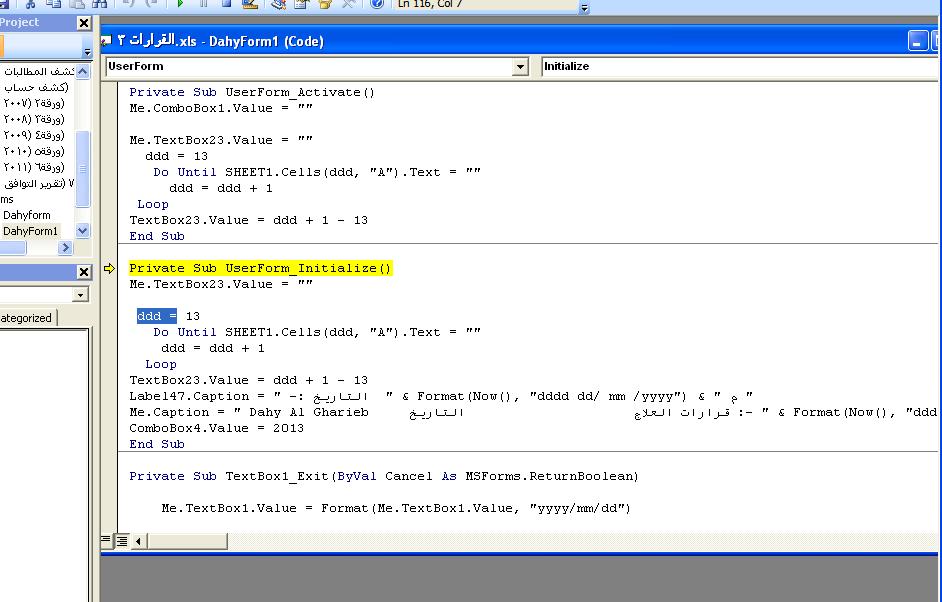The width and height of the screenshot is (942, 602).
Task: Switch to the Categorized tab
Action: [26, 318]
